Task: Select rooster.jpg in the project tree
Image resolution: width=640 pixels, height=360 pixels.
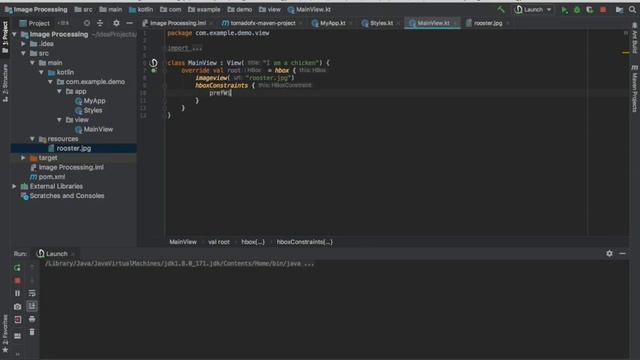Action: (x=73, y=148)
